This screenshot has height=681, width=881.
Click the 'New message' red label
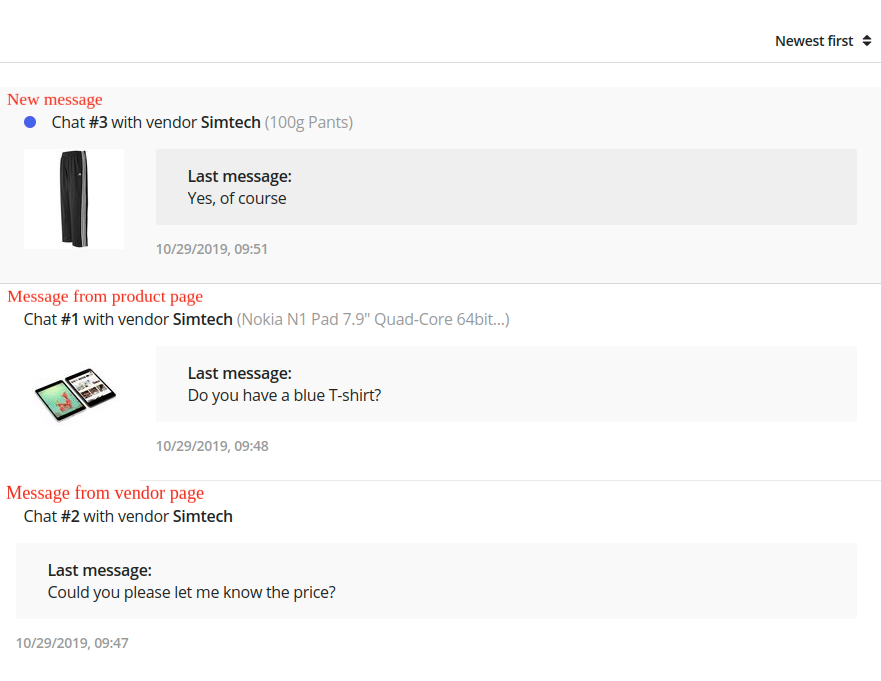(55, 99)
